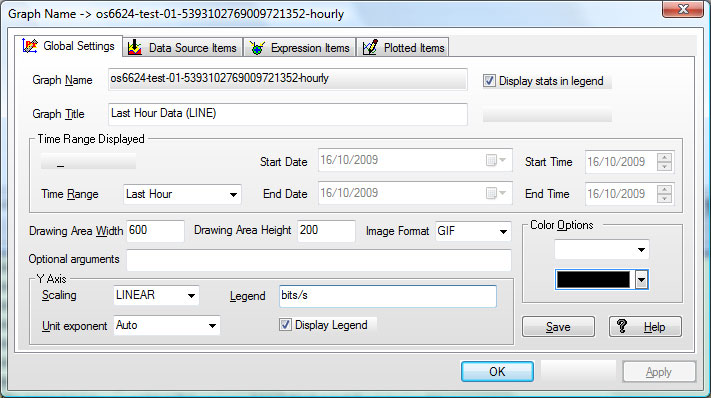
Task: Click the Plotted Items tab icon
Action: (370, 47)
